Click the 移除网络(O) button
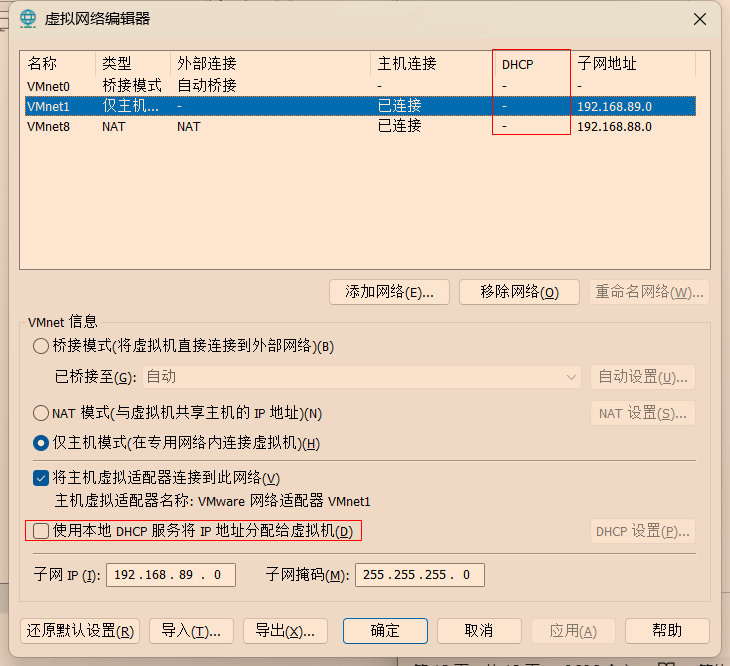Screen dimensions: 730x666 pyautogui.click(x=519, y=292)
